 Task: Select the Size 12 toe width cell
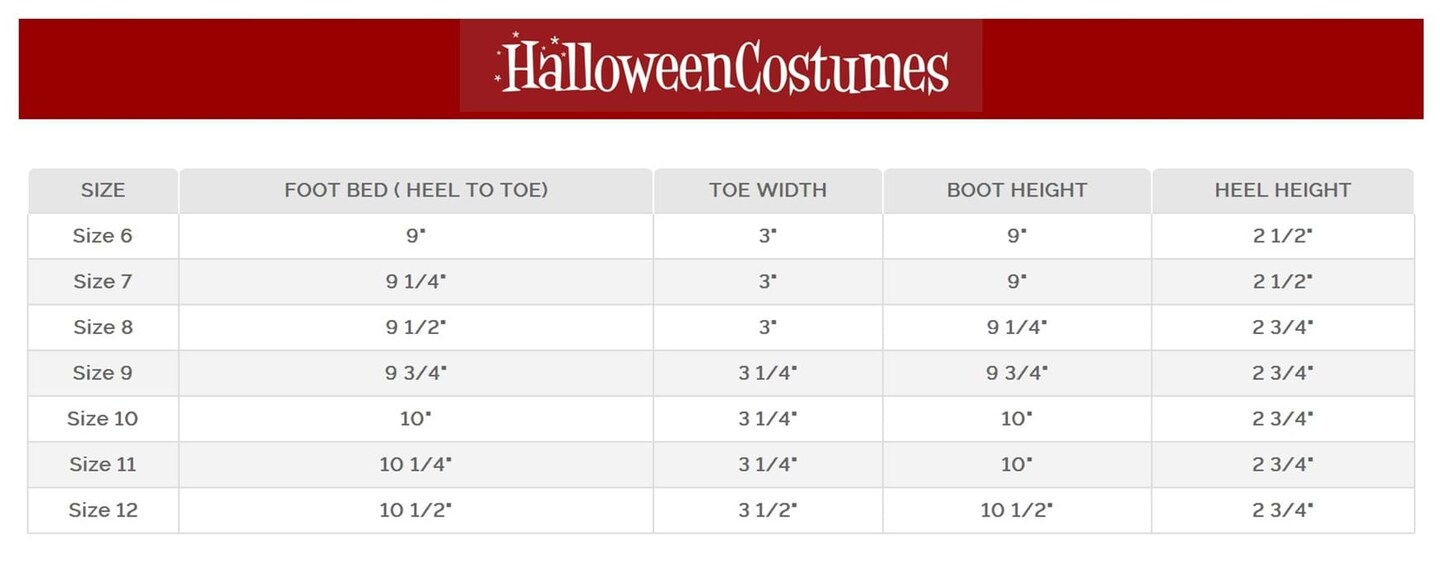point(768,510)
